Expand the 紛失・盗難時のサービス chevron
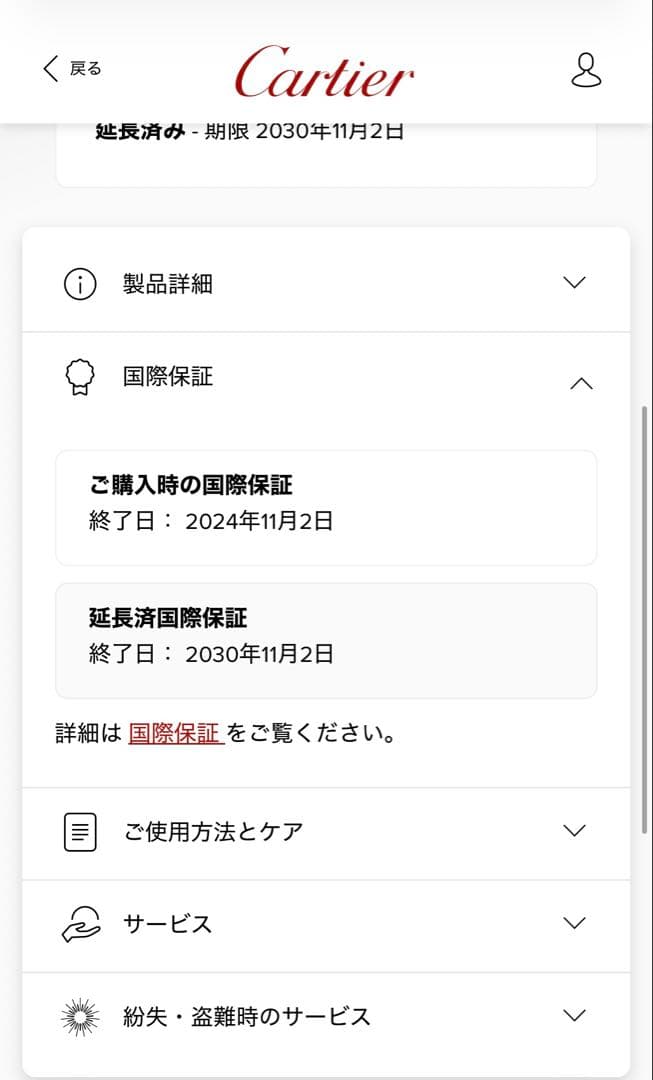Image resolution: width=653 pixels, height=1080 pixels. [x=574, y=1016]
